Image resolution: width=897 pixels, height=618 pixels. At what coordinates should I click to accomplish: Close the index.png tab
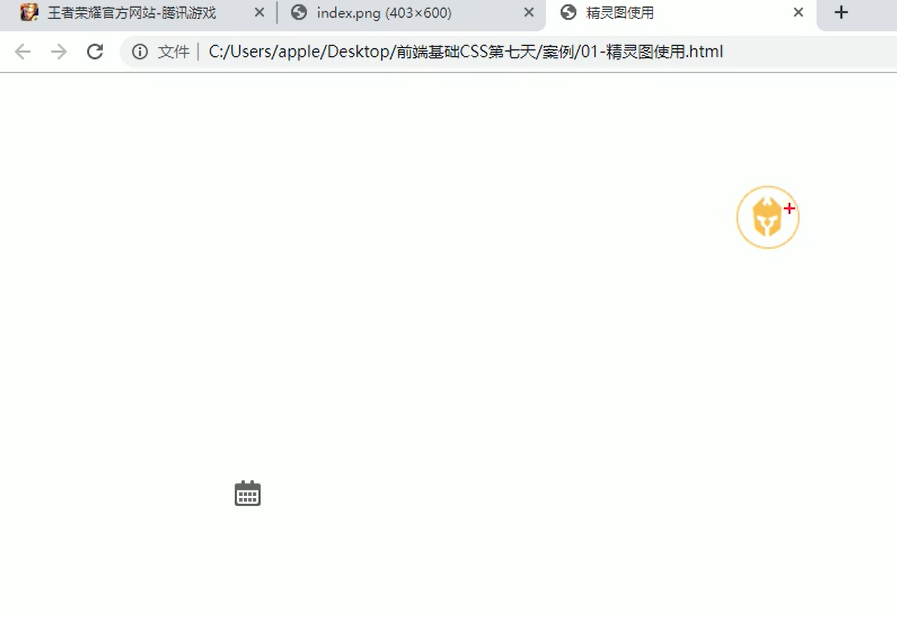click(x=529, y=12)
